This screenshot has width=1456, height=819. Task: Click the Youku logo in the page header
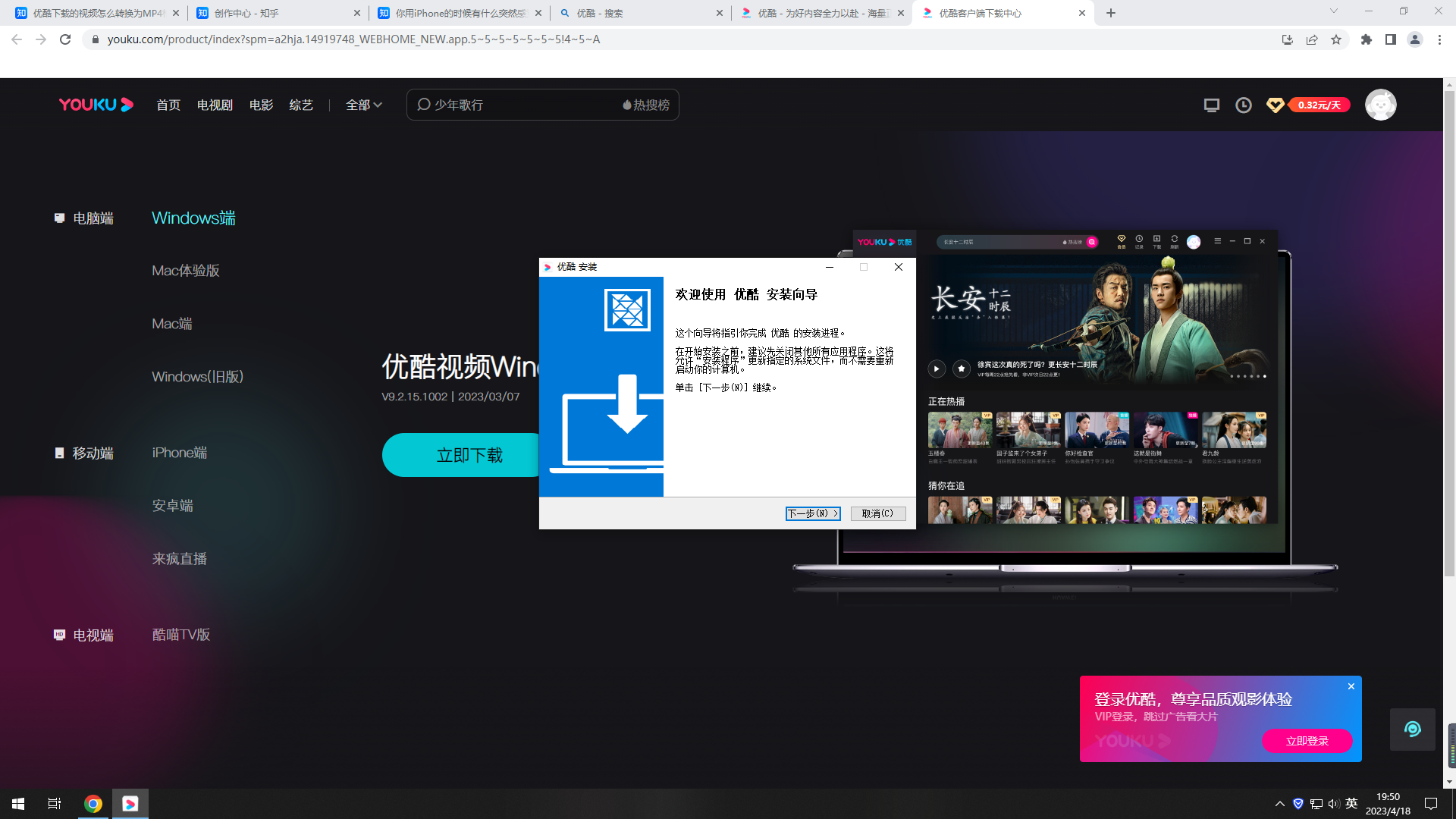click(96, 105)
